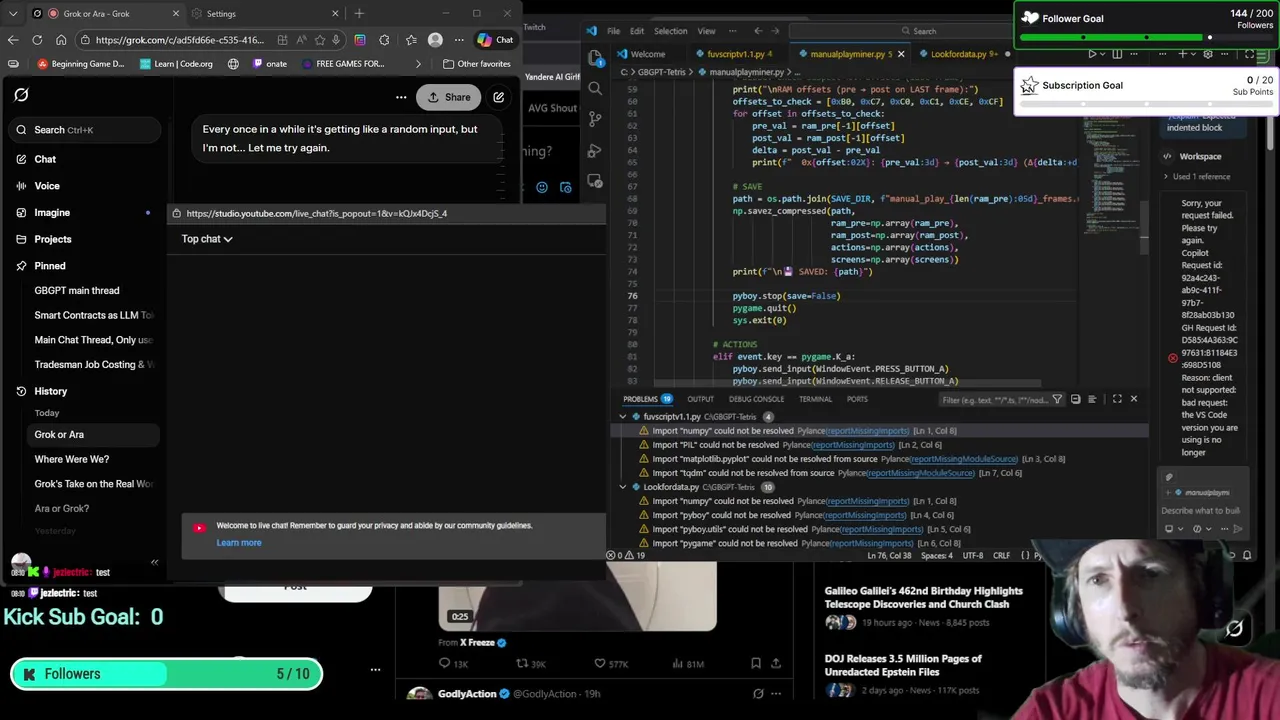
Task: Go to browser home page
Action: coord(61,40)
